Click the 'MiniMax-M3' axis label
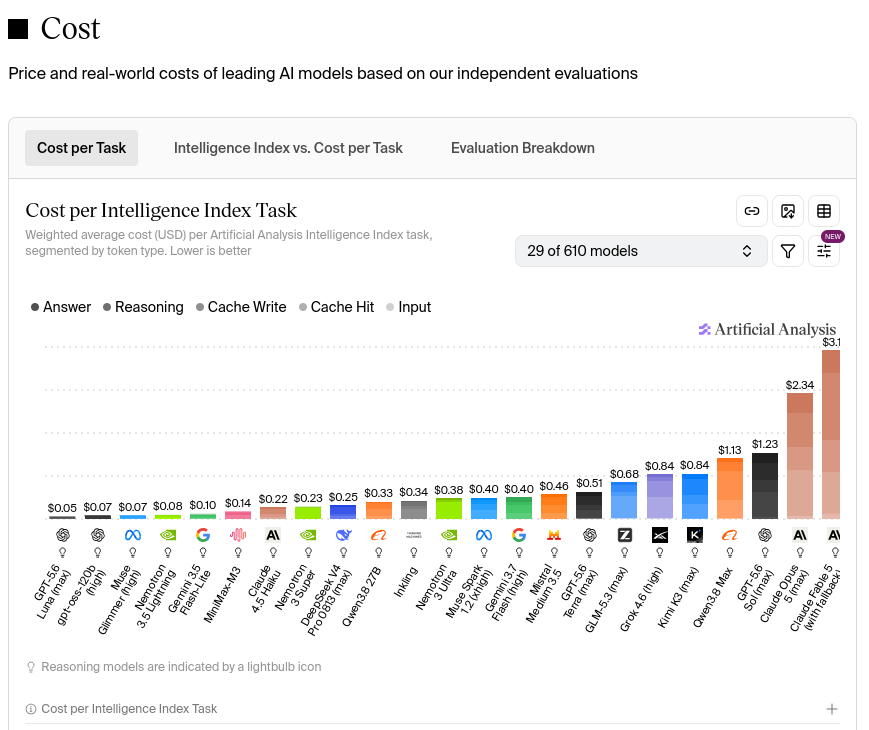This screenshot has height=730, width=869. (222, 595)
